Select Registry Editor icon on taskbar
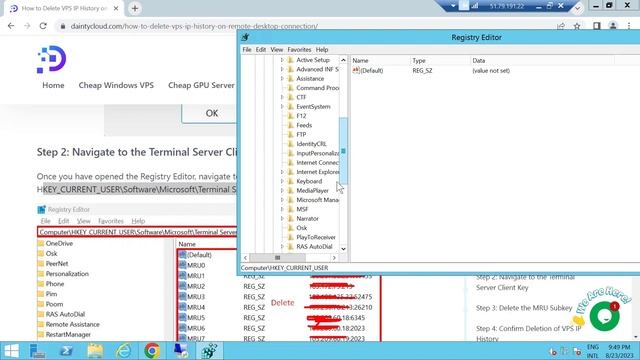The height and width of the screenshot is (360, 640). coord(209,351)
